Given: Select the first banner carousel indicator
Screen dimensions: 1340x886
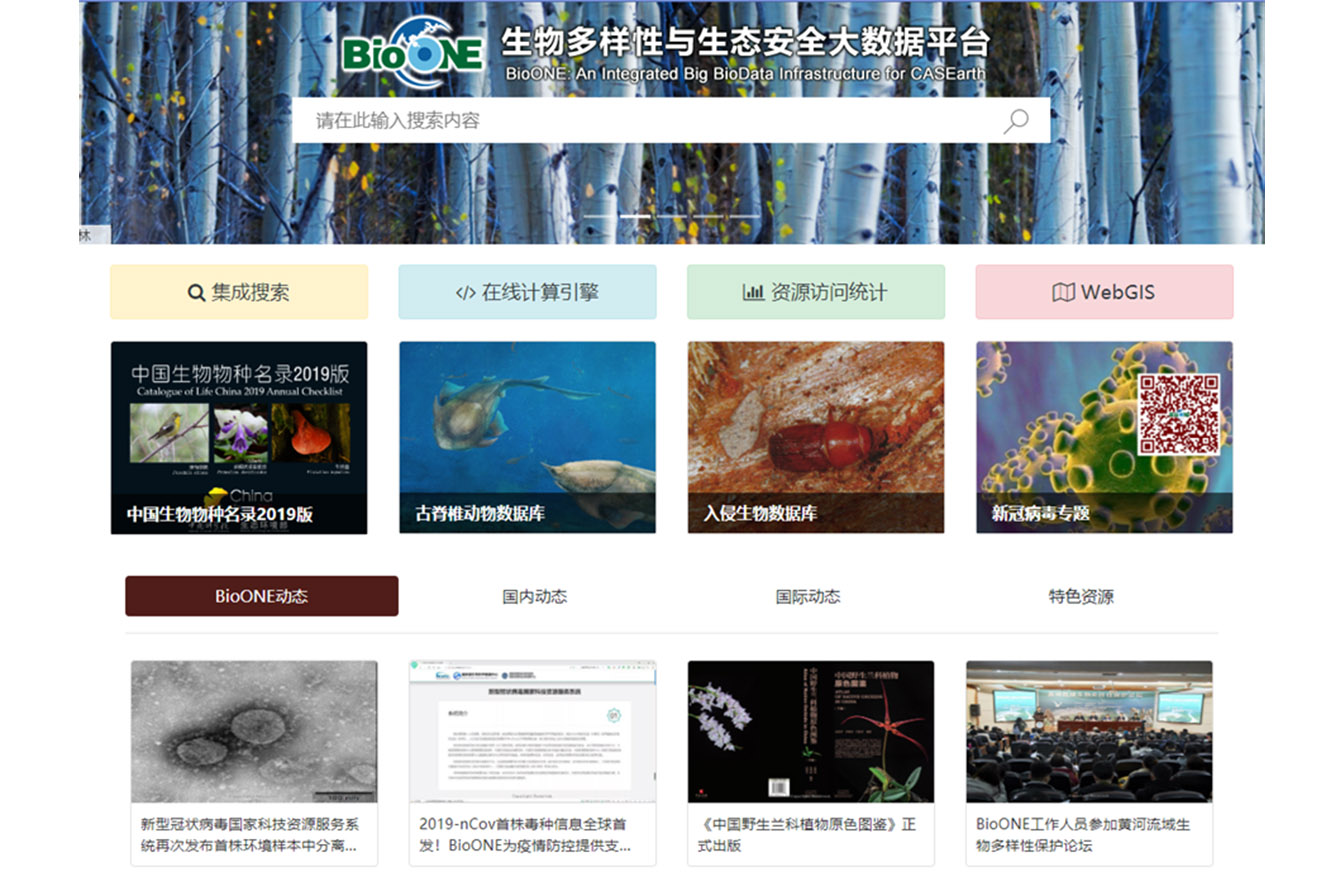Looking at the screenshot, I should point(599,217).
